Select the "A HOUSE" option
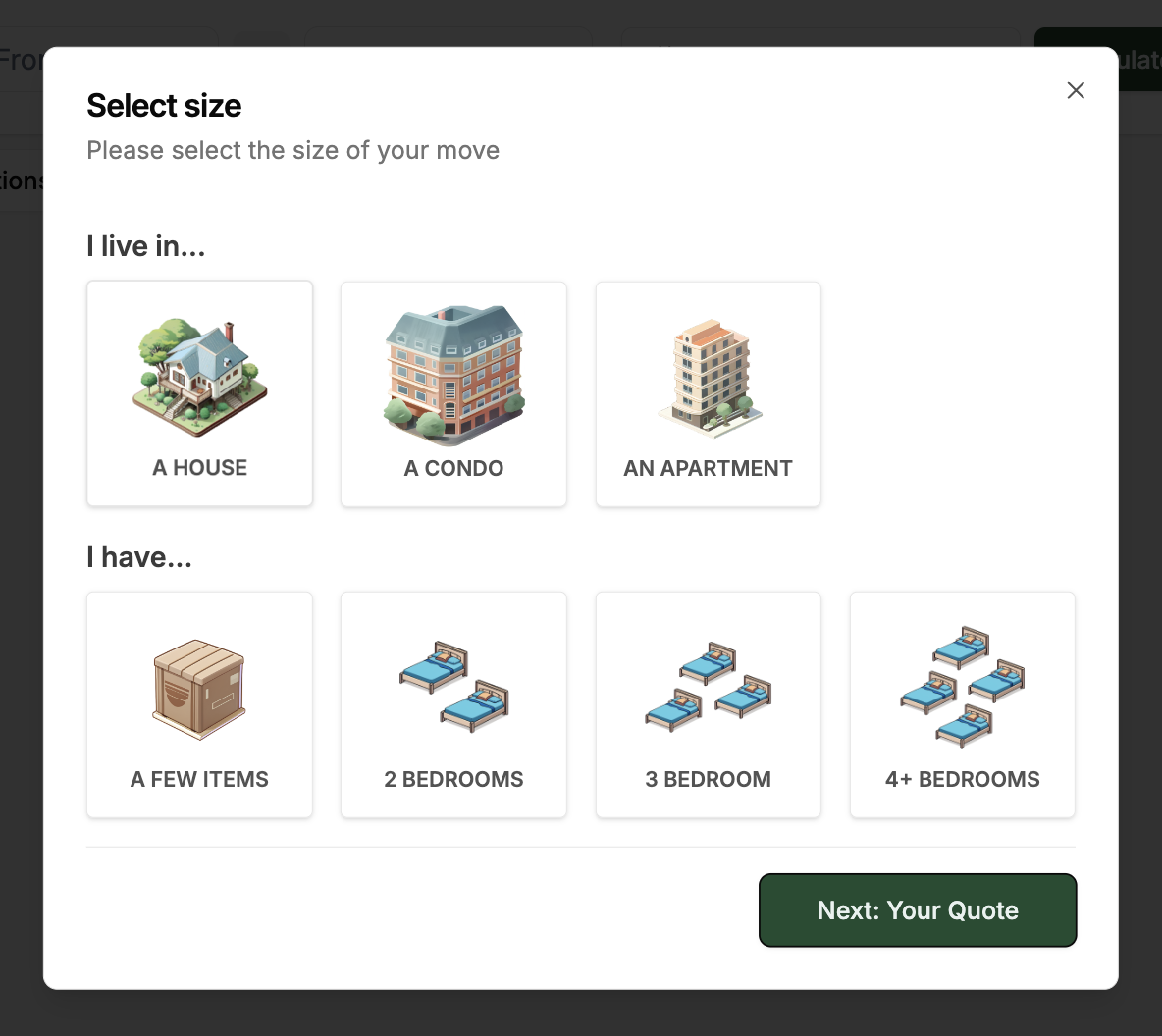This screenshot has width=1162, height=1036. [x=199, y=393]
